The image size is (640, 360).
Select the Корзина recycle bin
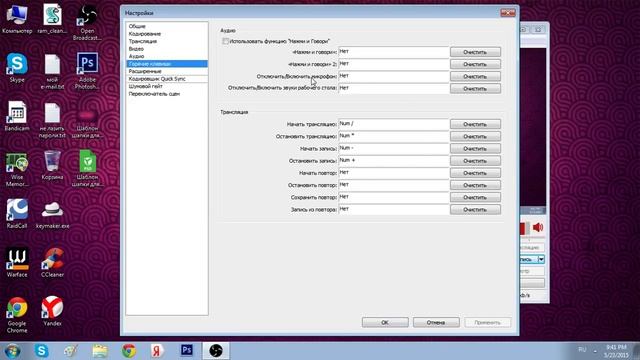pos(52,165)
